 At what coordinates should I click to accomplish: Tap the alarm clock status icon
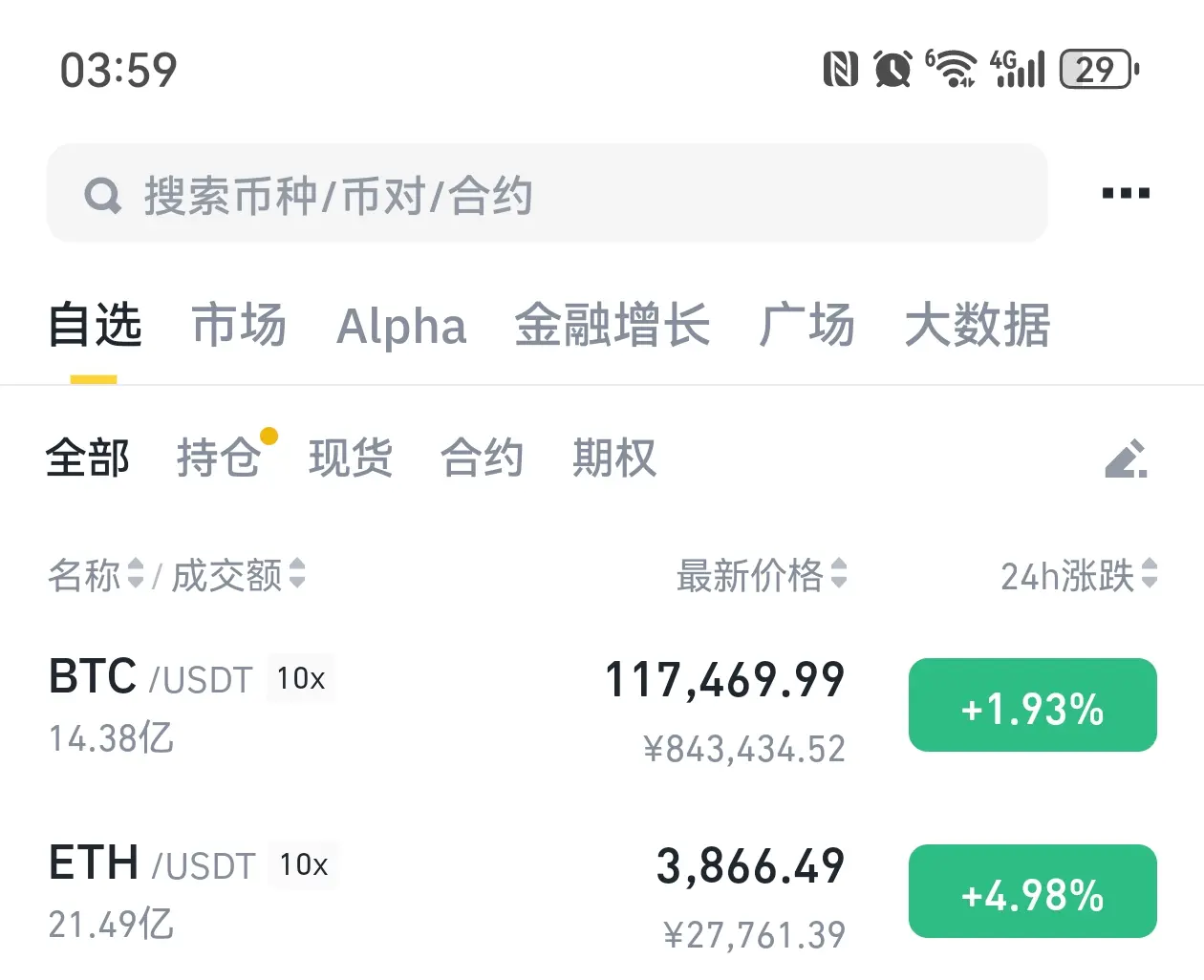pos(892,70)
